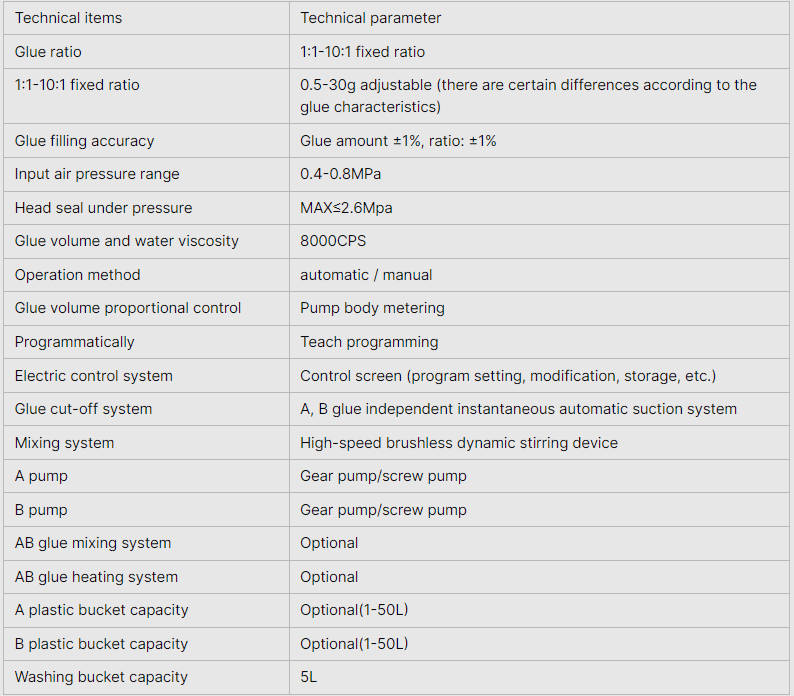Select the "High-speed brushless dynamic stirring device" text
Image resolution: width=794 pixels, height=696 pixels.
[x=459, y=443]
